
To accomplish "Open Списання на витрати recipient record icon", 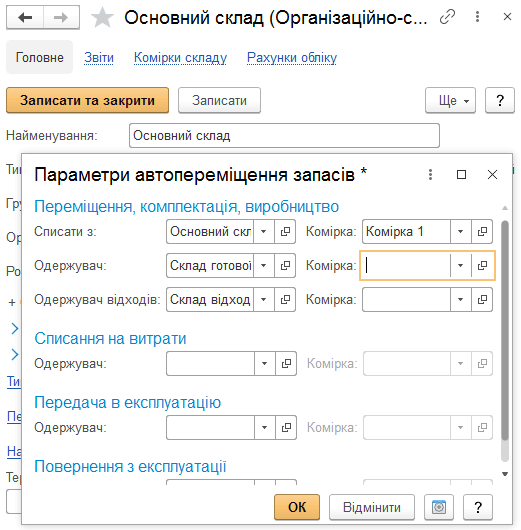I will coord(286,364).
